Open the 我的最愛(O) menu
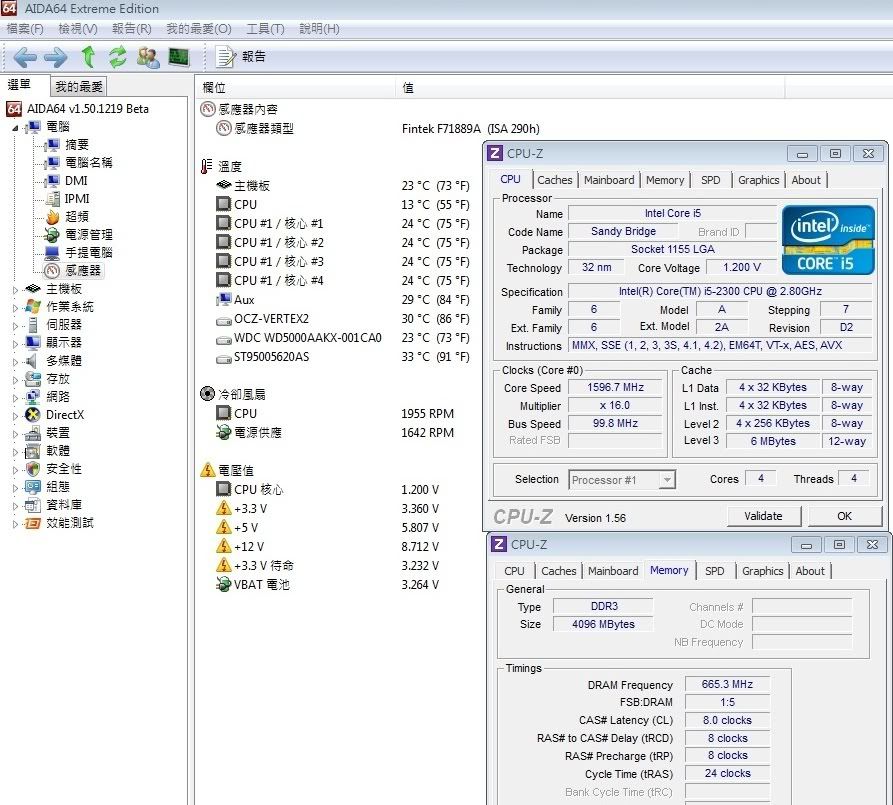 (x=199, y=28)
